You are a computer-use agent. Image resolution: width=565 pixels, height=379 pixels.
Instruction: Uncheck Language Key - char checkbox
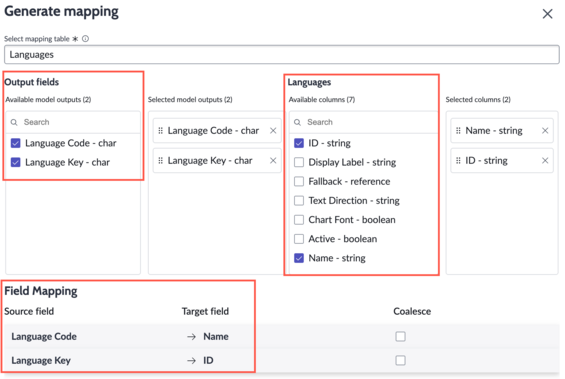(x=15, y=162)
